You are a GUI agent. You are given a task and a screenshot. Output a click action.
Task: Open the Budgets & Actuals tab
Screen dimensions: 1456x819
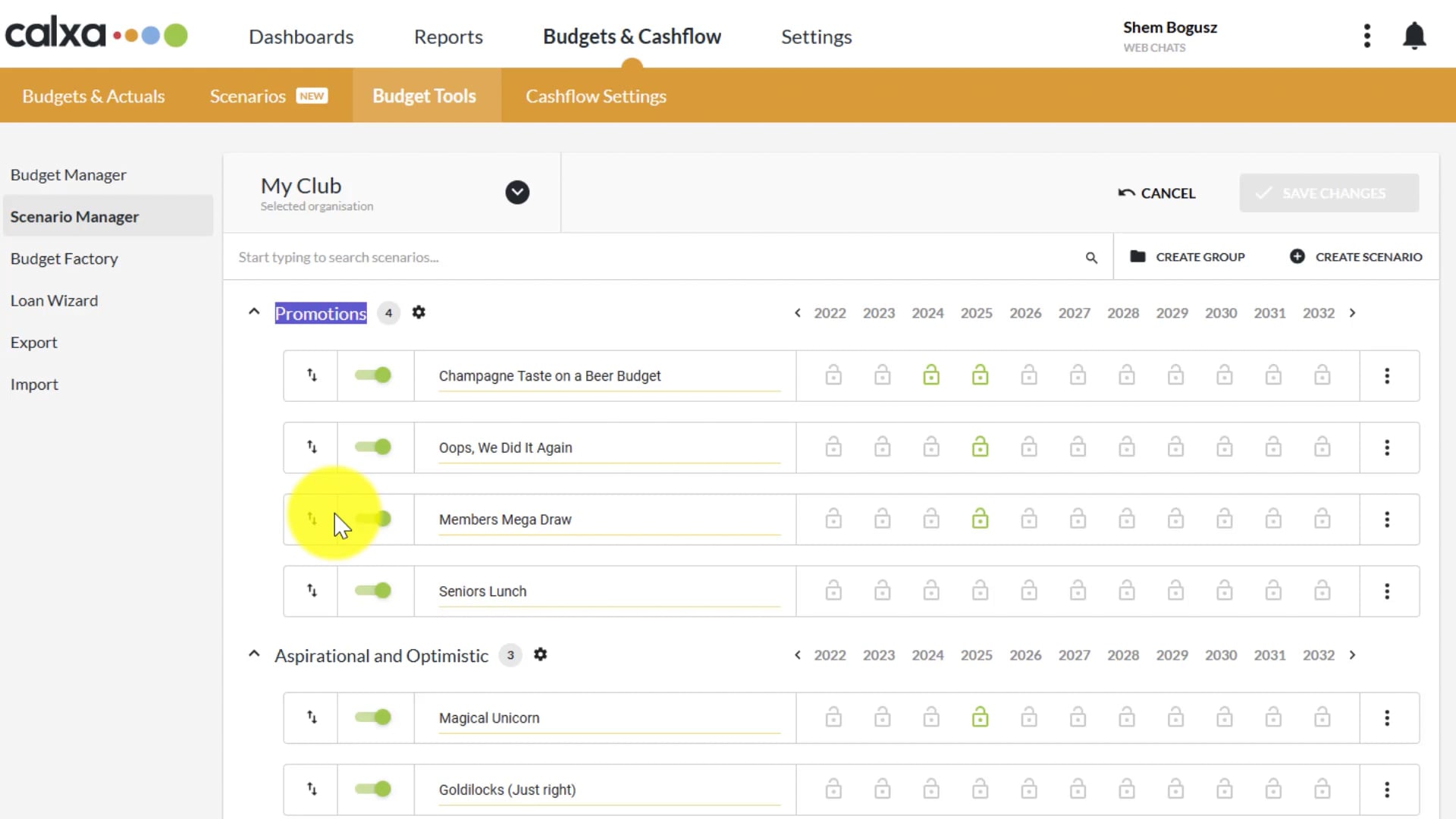click(93, 96)
